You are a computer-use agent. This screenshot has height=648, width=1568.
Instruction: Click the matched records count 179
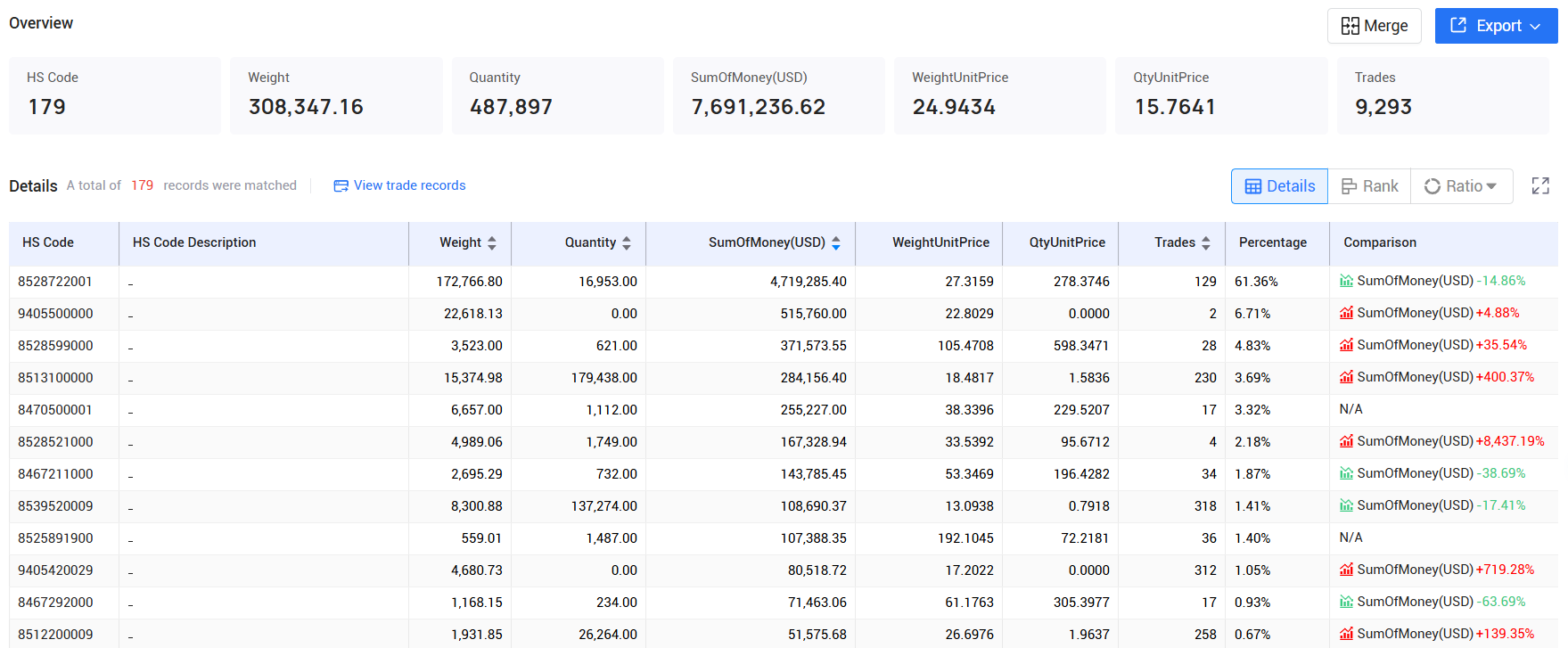coord(142,185)
